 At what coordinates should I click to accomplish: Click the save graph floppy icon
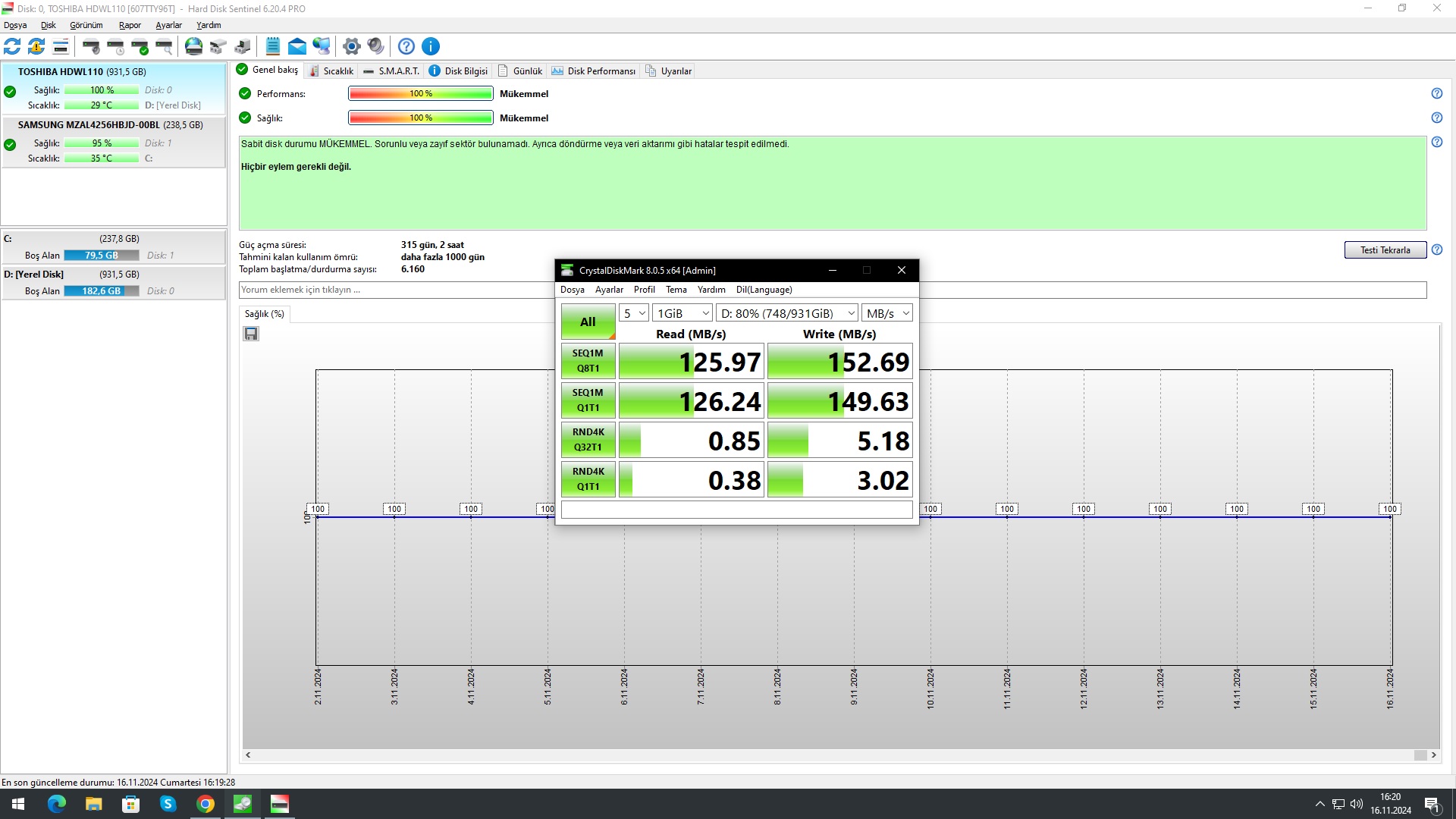(x=251, y=334)
